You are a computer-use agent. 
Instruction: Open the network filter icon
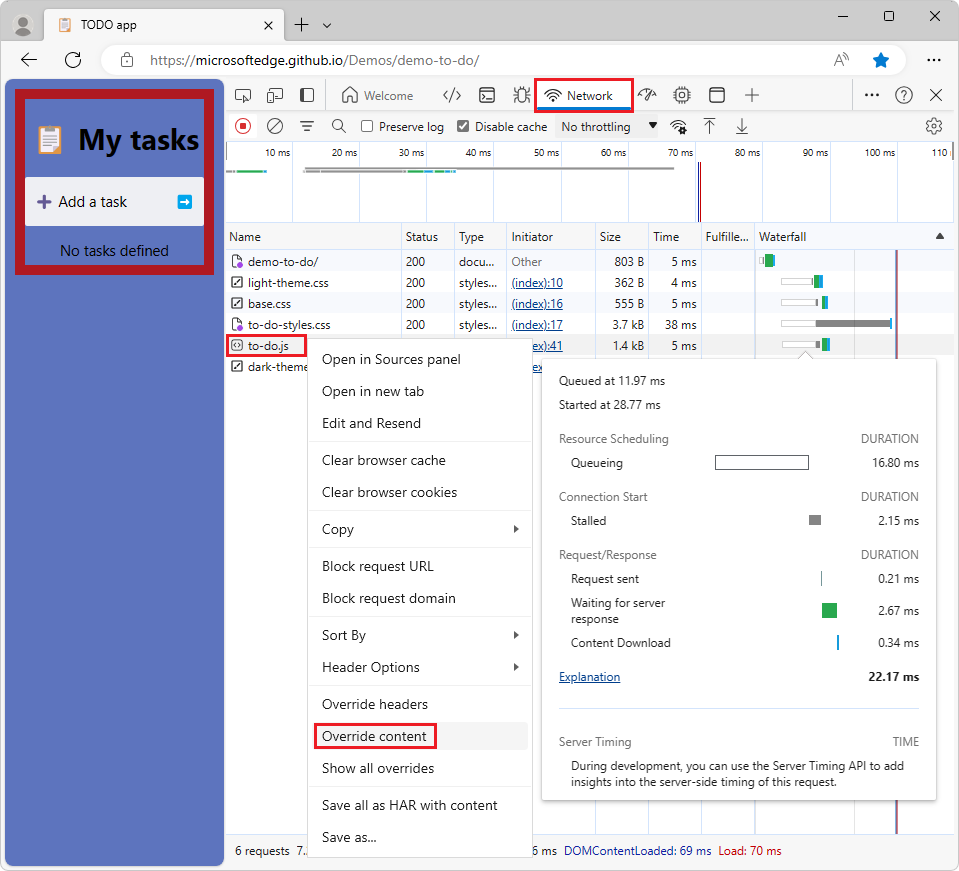(307, 126)
